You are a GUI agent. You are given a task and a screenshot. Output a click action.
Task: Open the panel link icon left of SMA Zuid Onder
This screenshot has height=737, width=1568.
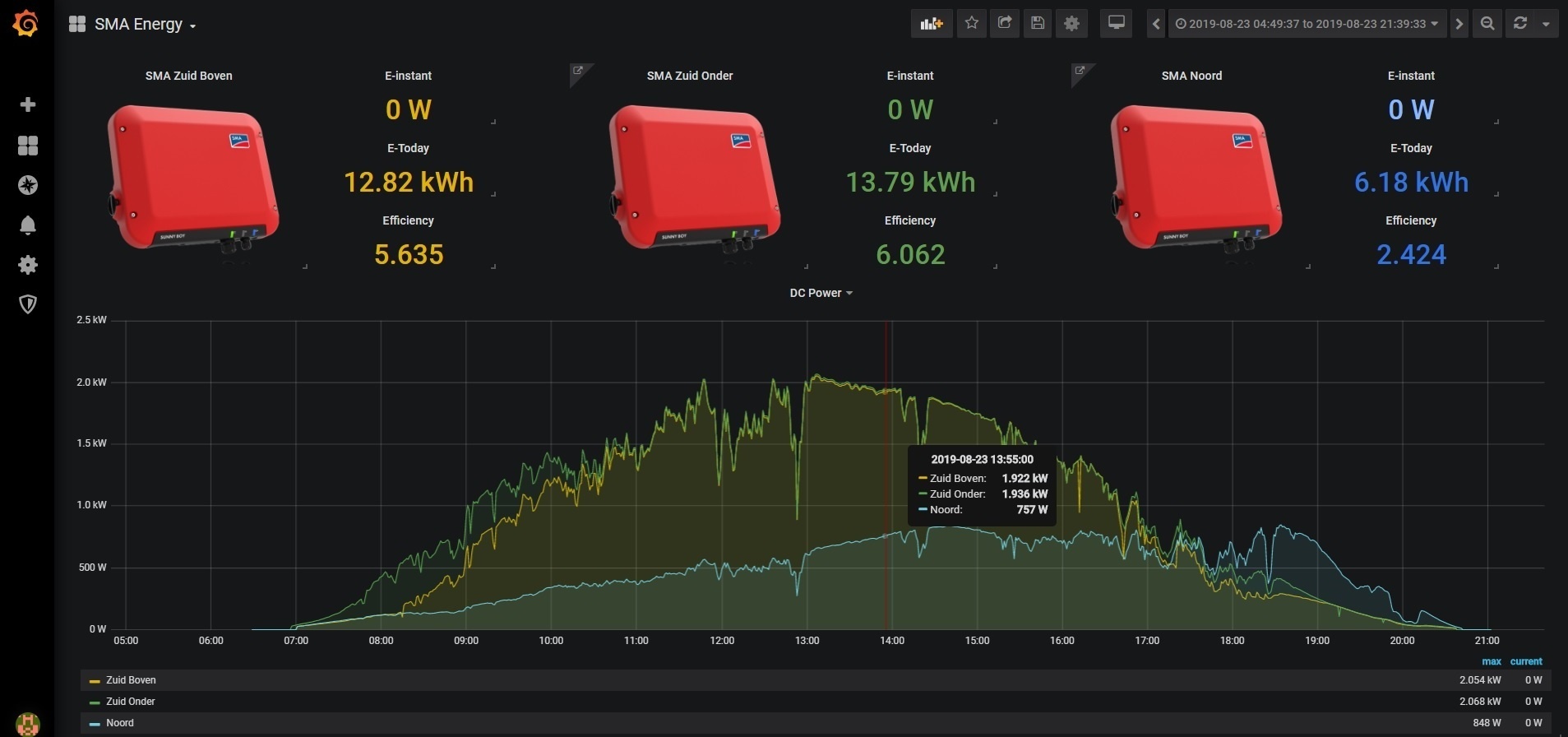coord(578,71)
